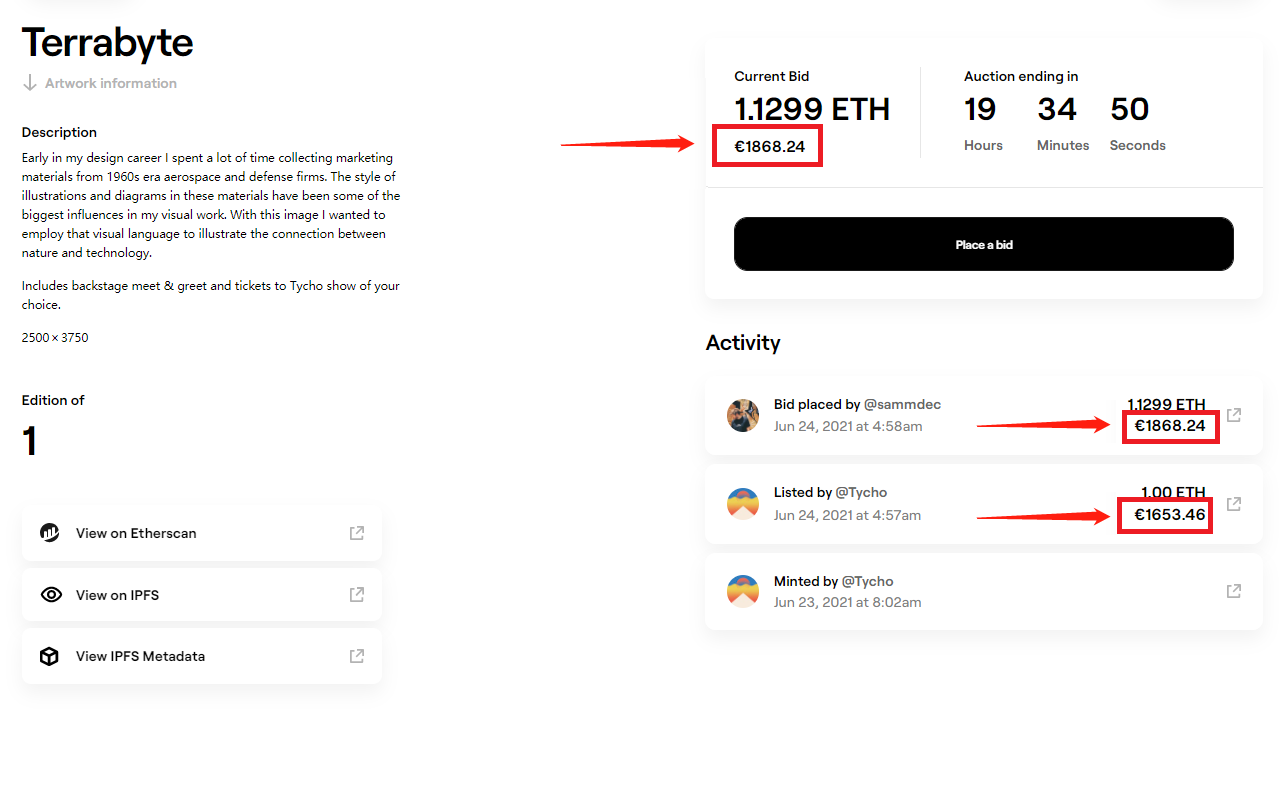Open external link for the Listed activity

pos(1234,504)
